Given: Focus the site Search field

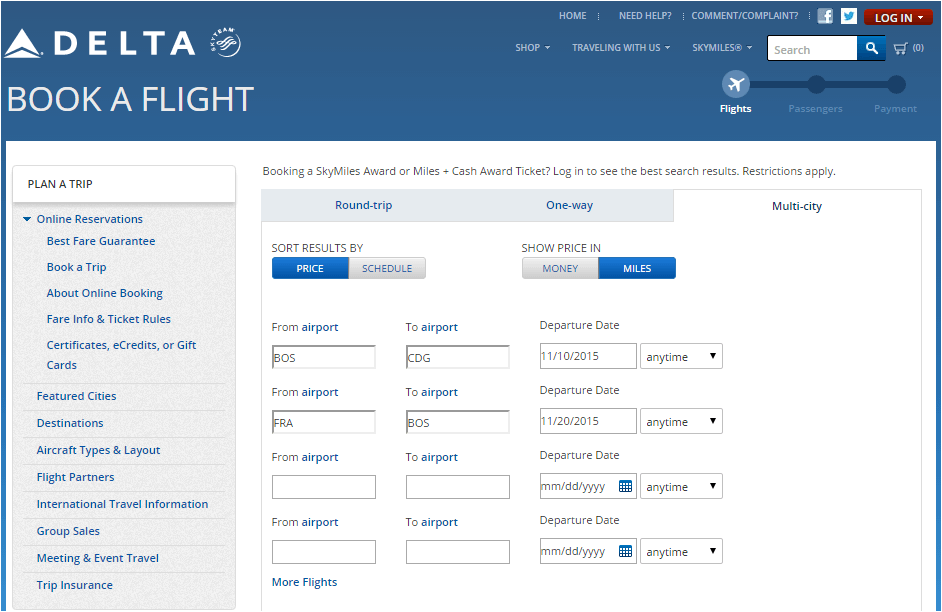Looking at the screenshot, I should [812, 49].
